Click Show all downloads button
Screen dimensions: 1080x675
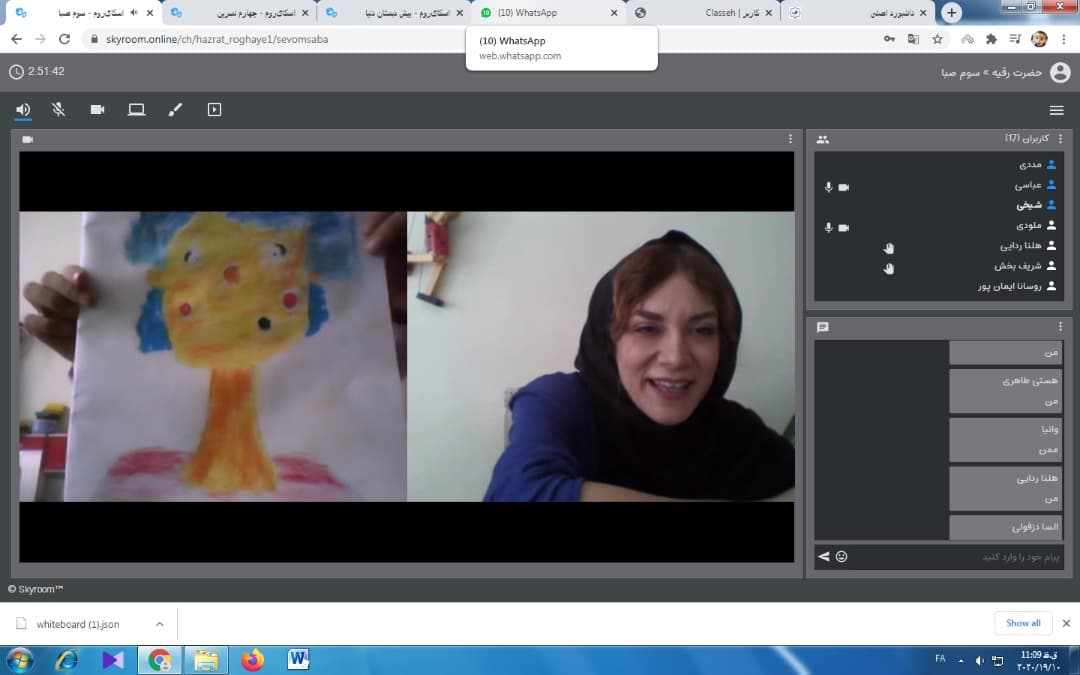tap(1023, 623)
